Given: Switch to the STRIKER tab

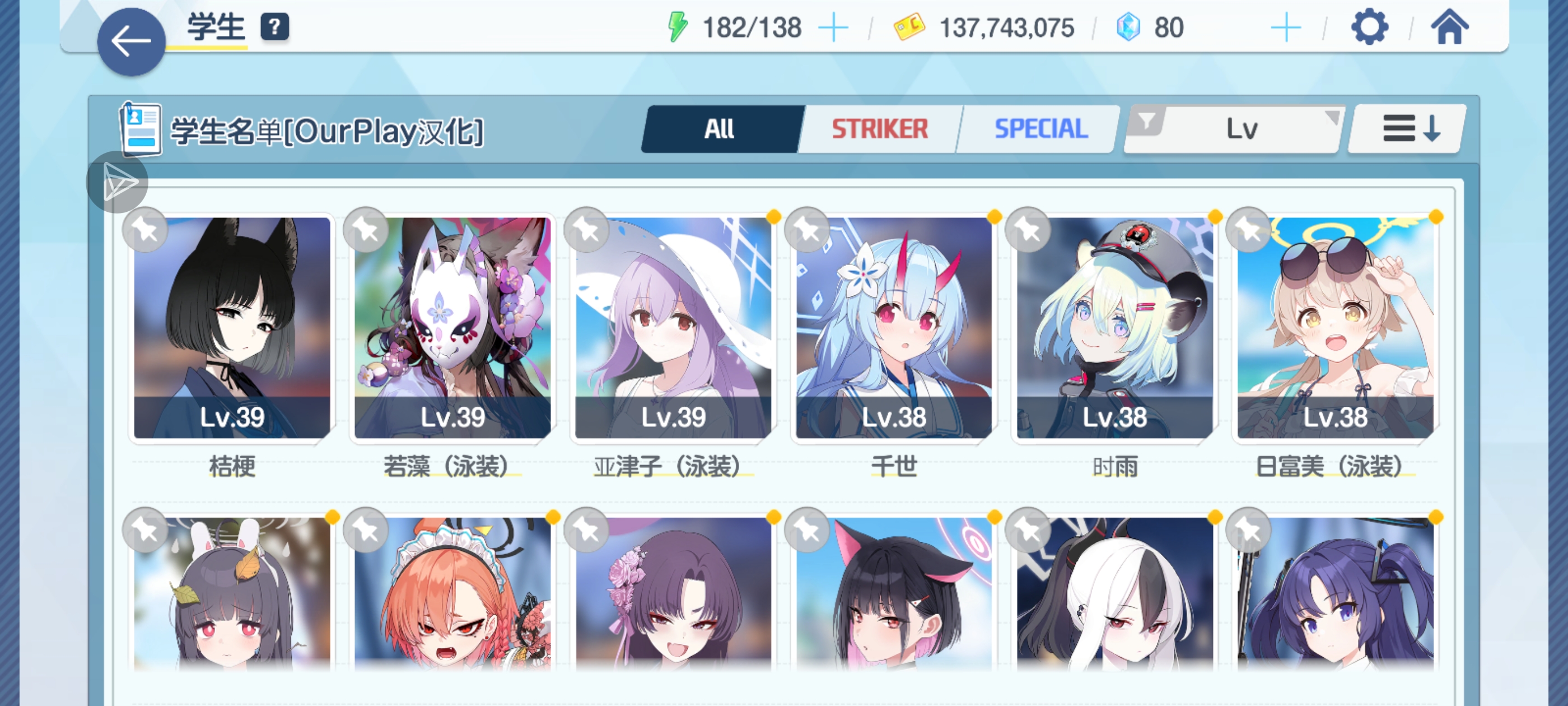Looking at the screenshot, I should [880, 128].
